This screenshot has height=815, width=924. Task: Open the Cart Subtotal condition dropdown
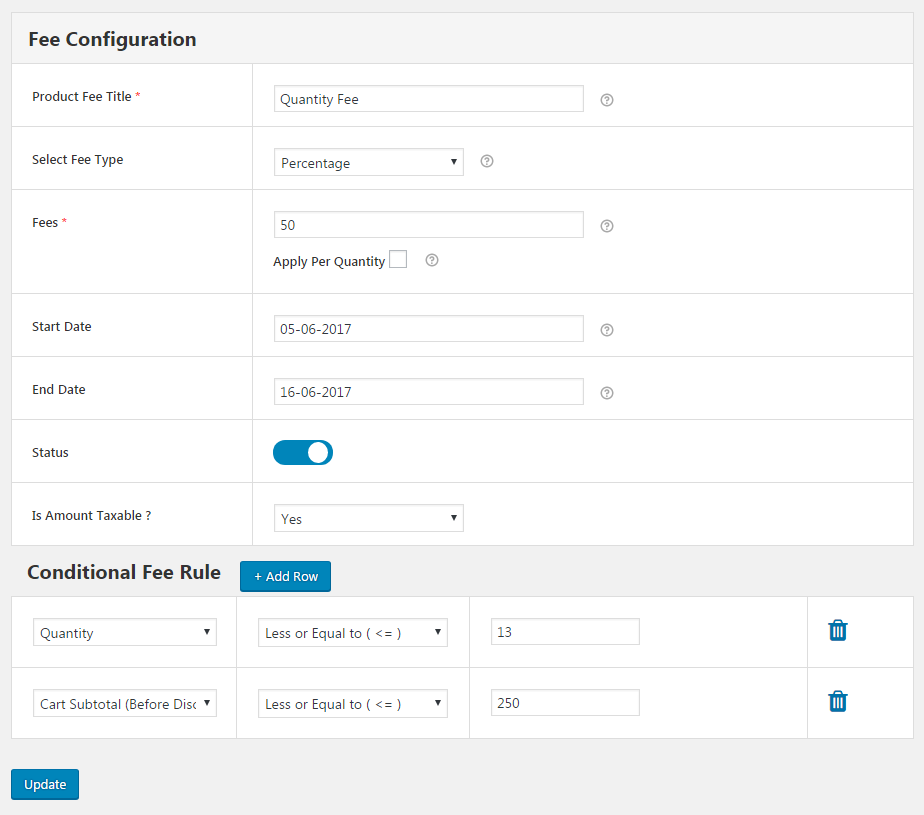[x=125, y=703]
